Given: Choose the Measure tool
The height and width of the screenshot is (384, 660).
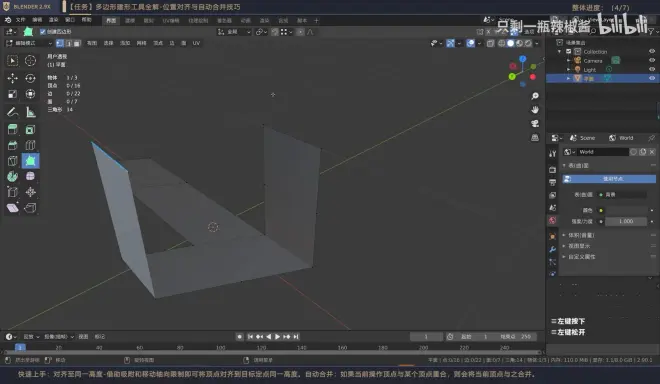Looking at the screenshot, I should click(x=30, y=112).
